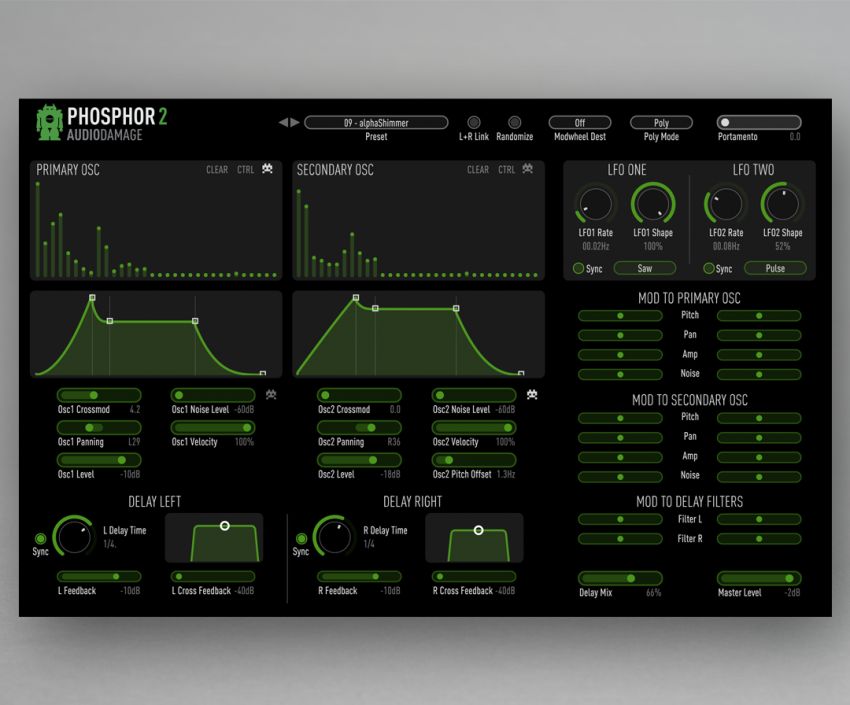Click LFO Two Filter R mod slider
The image size is (850, 705).
(759, 539)
